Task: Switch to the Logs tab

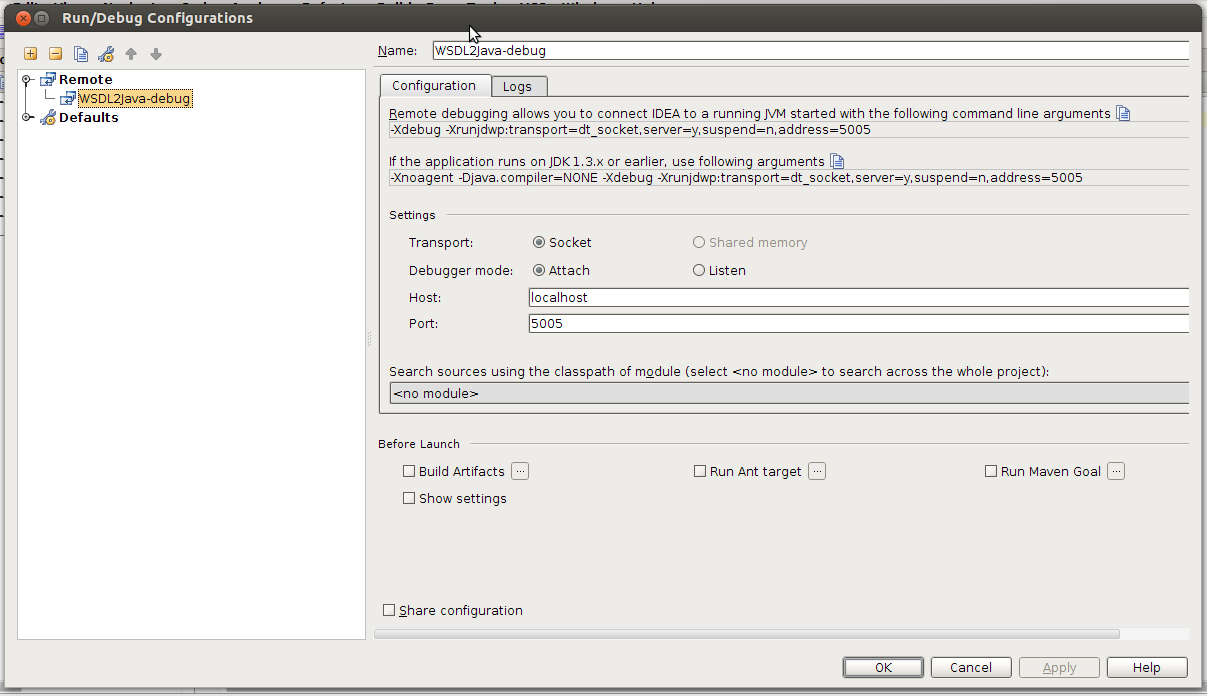Action: pos(518,85)
